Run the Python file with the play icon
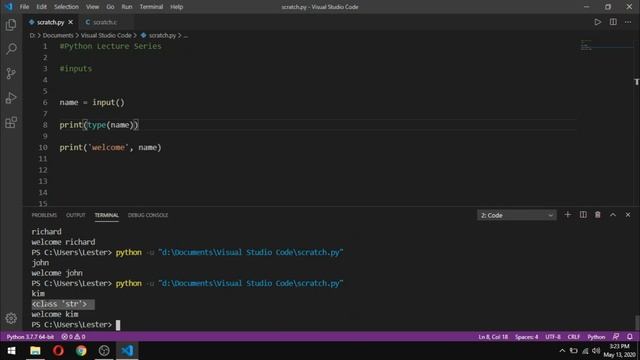Viewport: 640px width, 360px height. (x=597, y=22)
